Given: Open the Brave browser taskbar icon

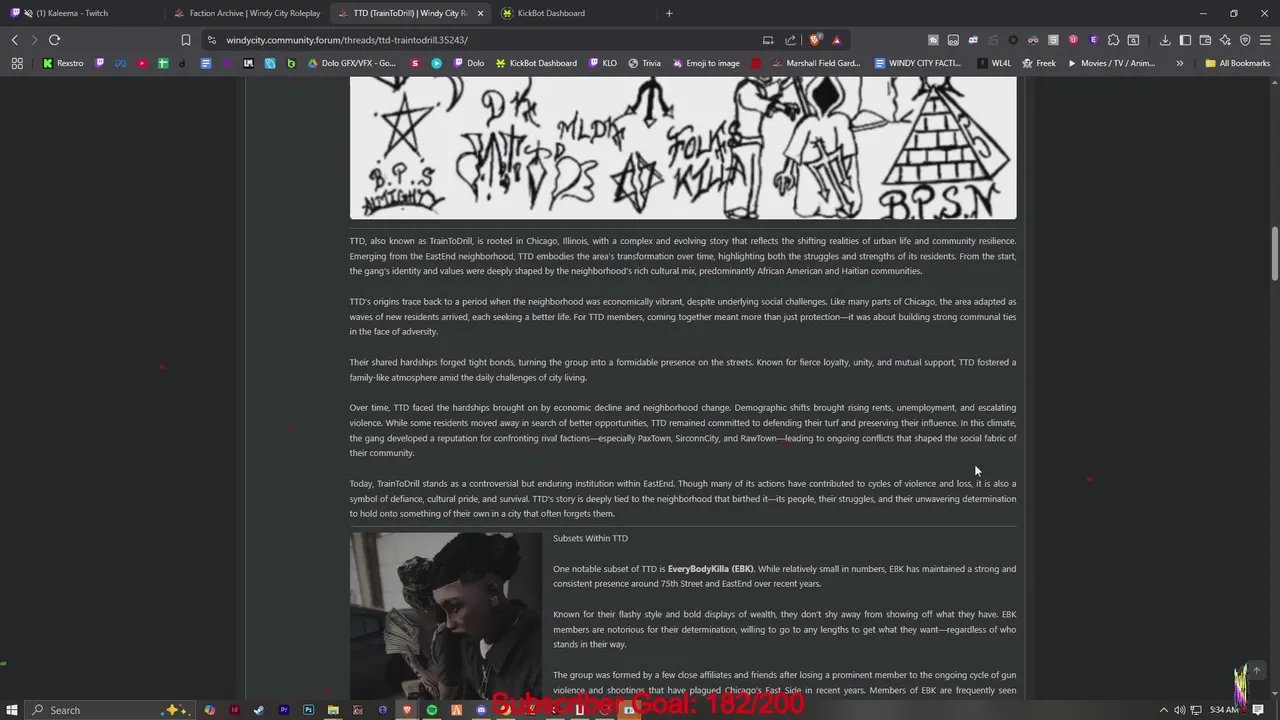Looking at the screenshot, I should 407,710.
